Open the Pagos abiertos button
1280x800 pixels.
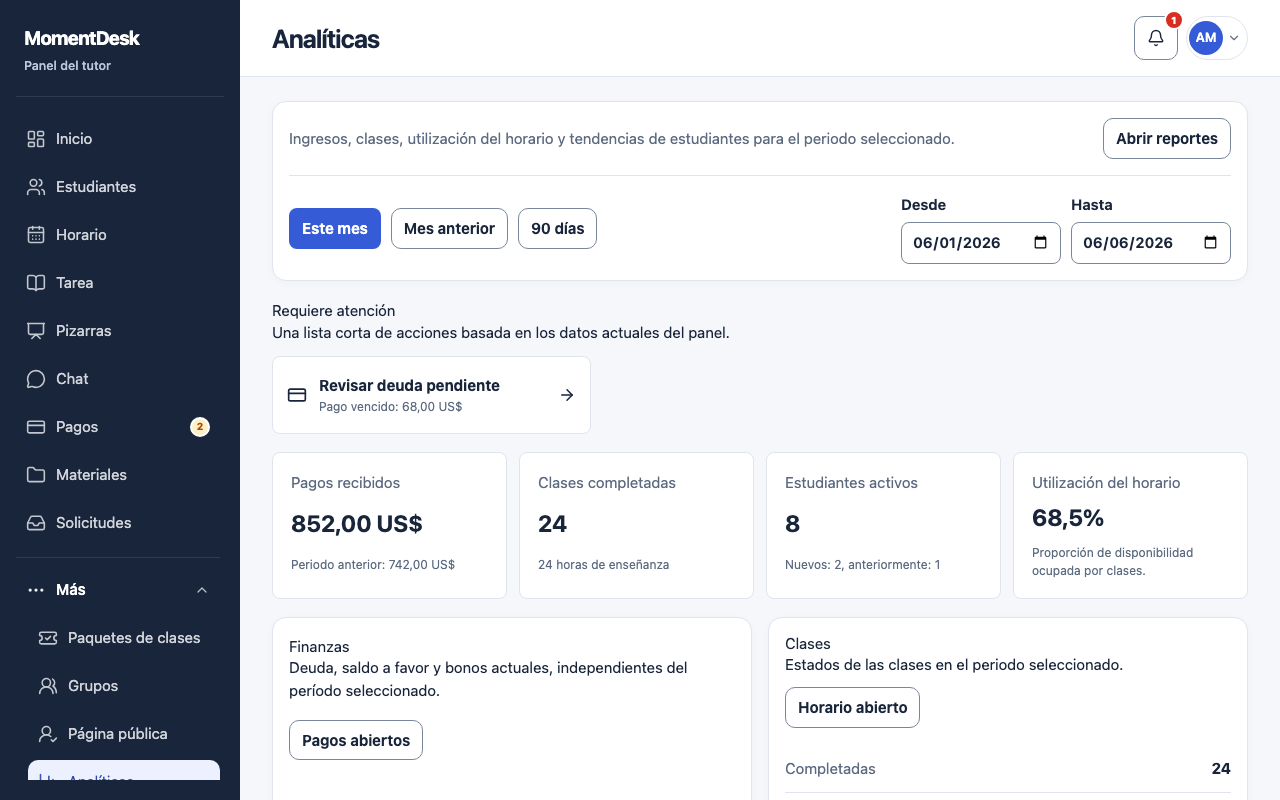[x=356, y=740]
